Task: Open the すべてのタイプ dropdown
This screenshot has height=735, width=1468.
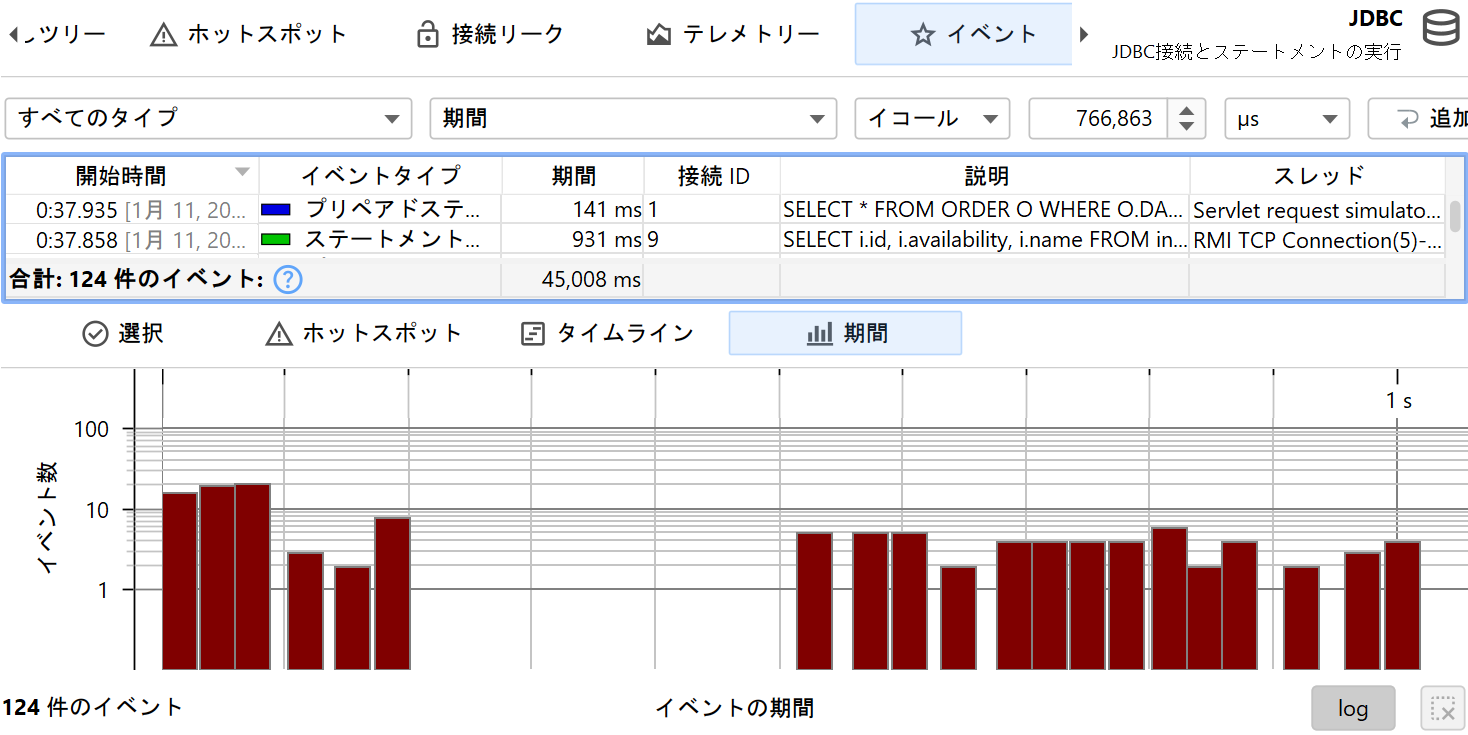Action: 209,119
